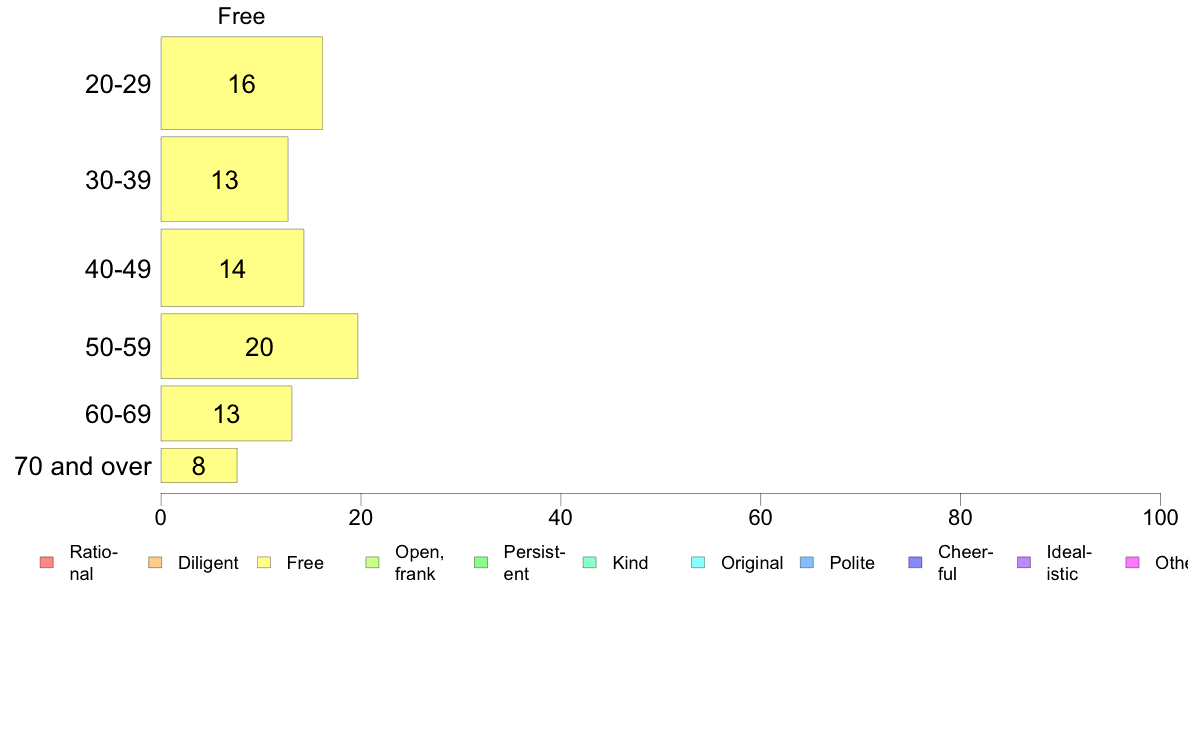Click the Idealistic legend swatch

1024,562
